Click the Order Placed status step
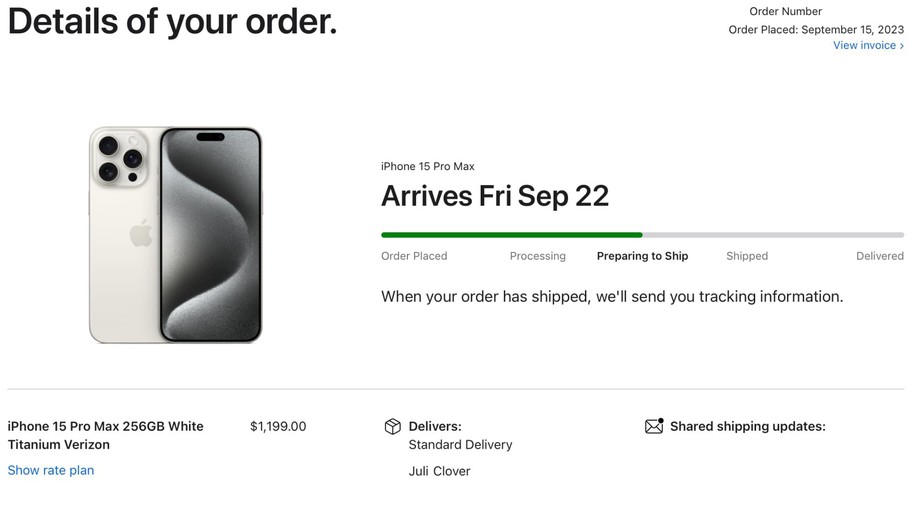This screenshot has width=922, height=518. click(414, 256)
